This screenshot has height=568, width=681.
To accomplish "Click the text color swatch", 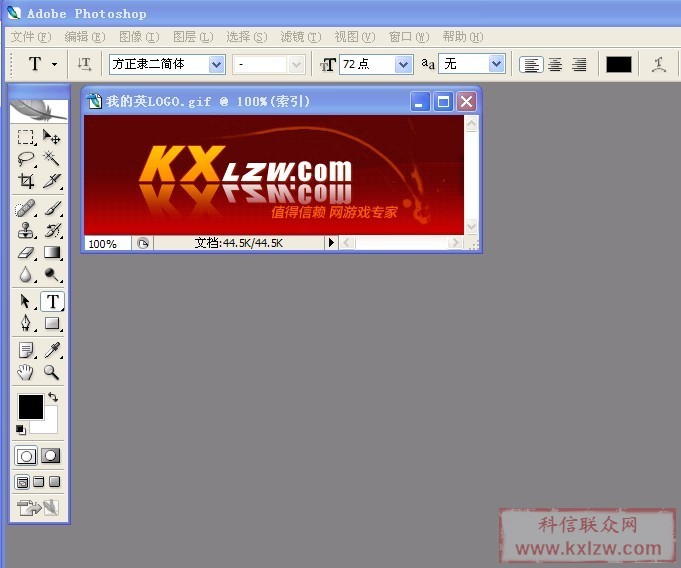I will coord(618,65).
